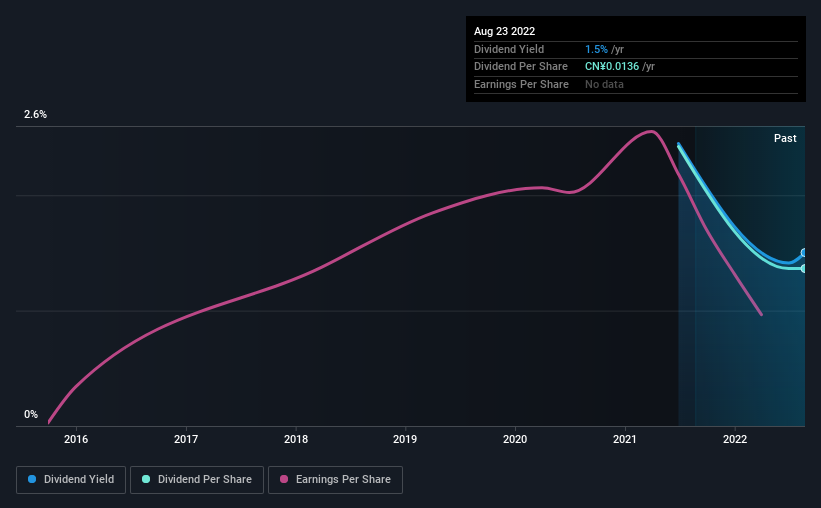Select the 2016 label on the time axis
The width and height of the screenshot is (821, 508).
tap(76, 439)
